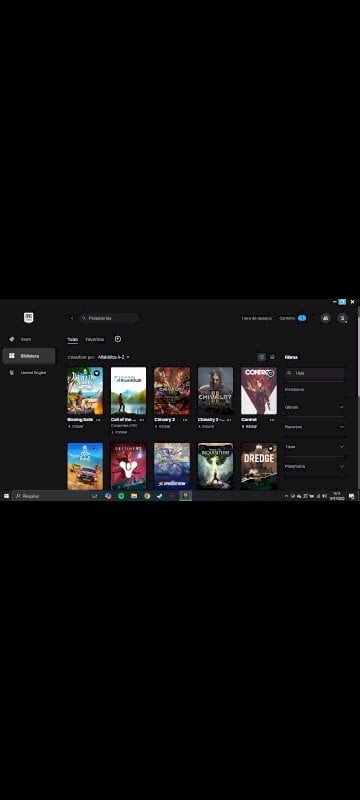This screenshot has height=800, width=360.
Task: Open three-dot menu for first Chivalry 2
Action: pyautogui.click(x=185, y=420)
